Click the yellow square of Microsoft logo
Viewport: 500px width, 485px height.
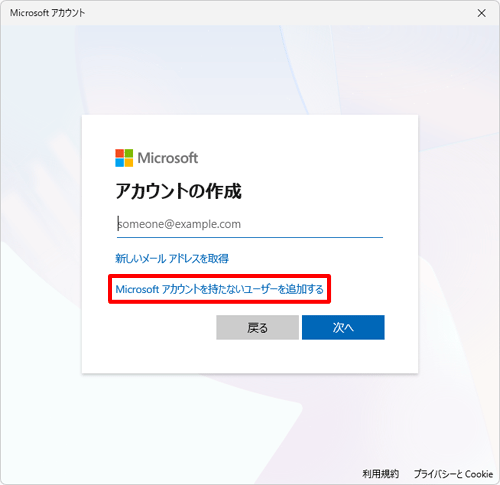(129, 163)
